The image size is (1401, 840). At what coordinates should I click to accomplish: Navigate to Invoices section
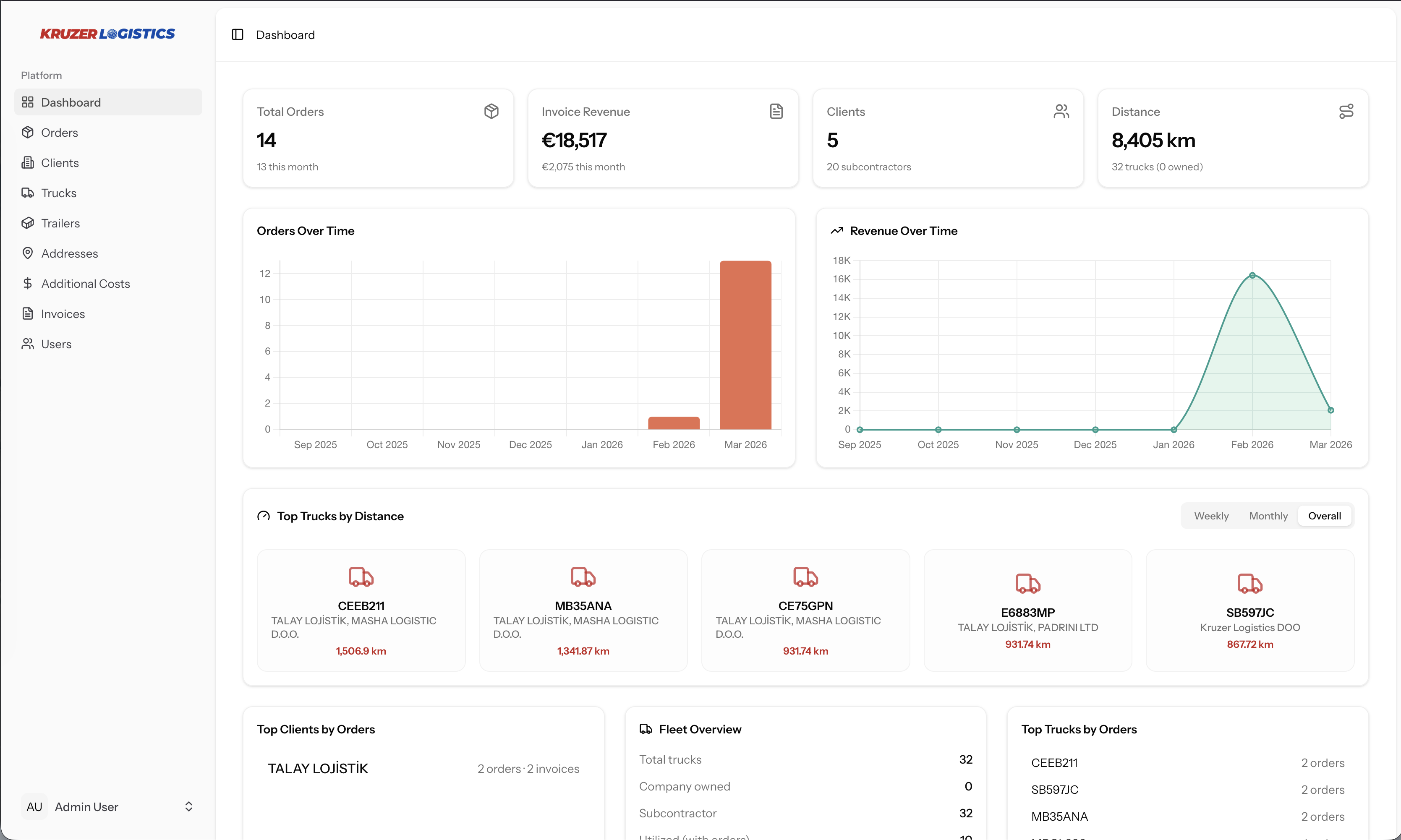63,313
